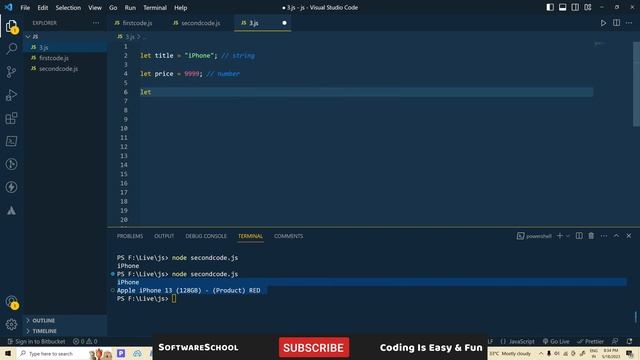Open the Search view in activity bar
Viewport: 640px width, 360px height.
(x=11, y=49)
